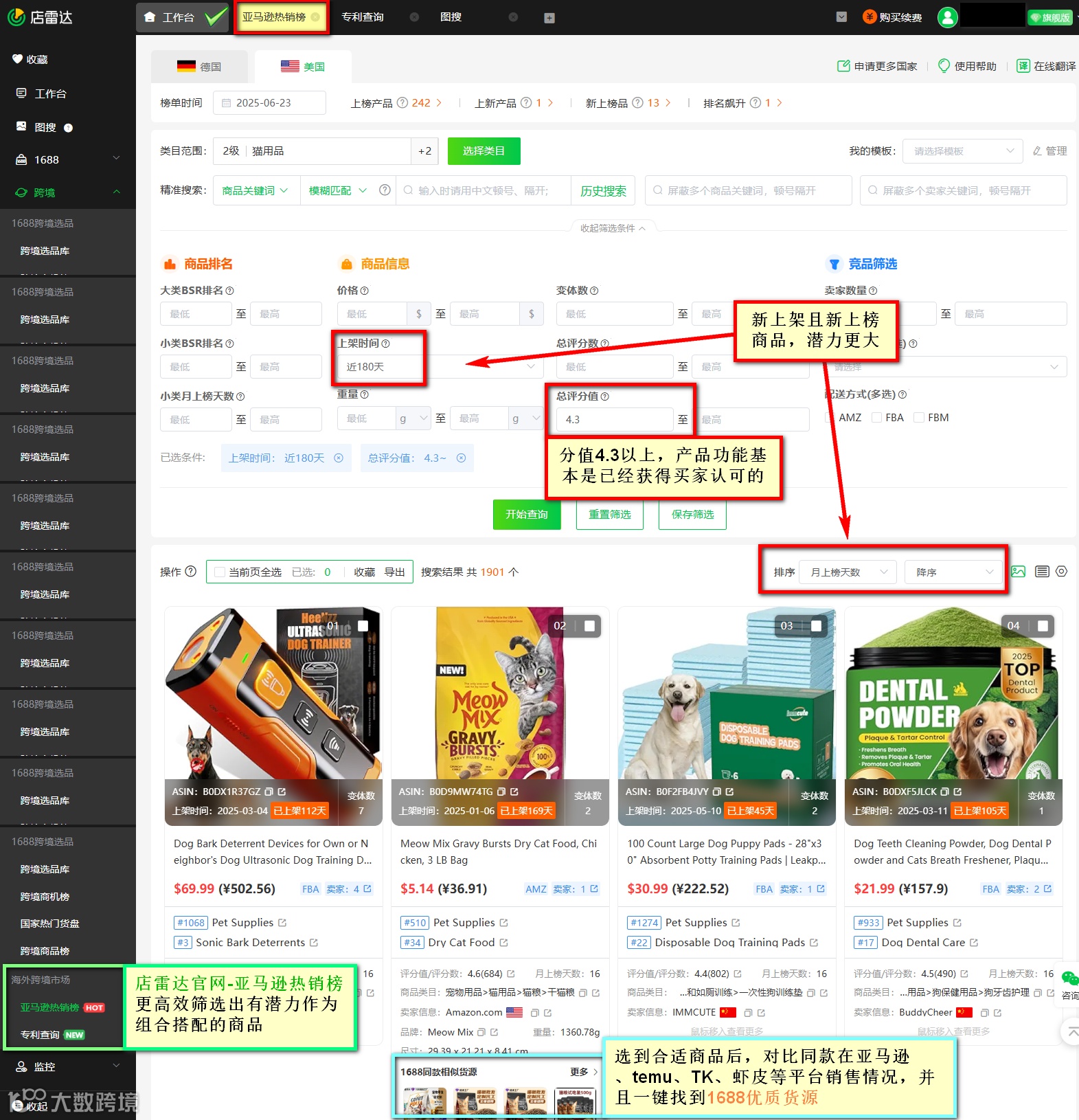Collapse the 跨境 sidebar section

pyautogui.click(x=67, y=193)
